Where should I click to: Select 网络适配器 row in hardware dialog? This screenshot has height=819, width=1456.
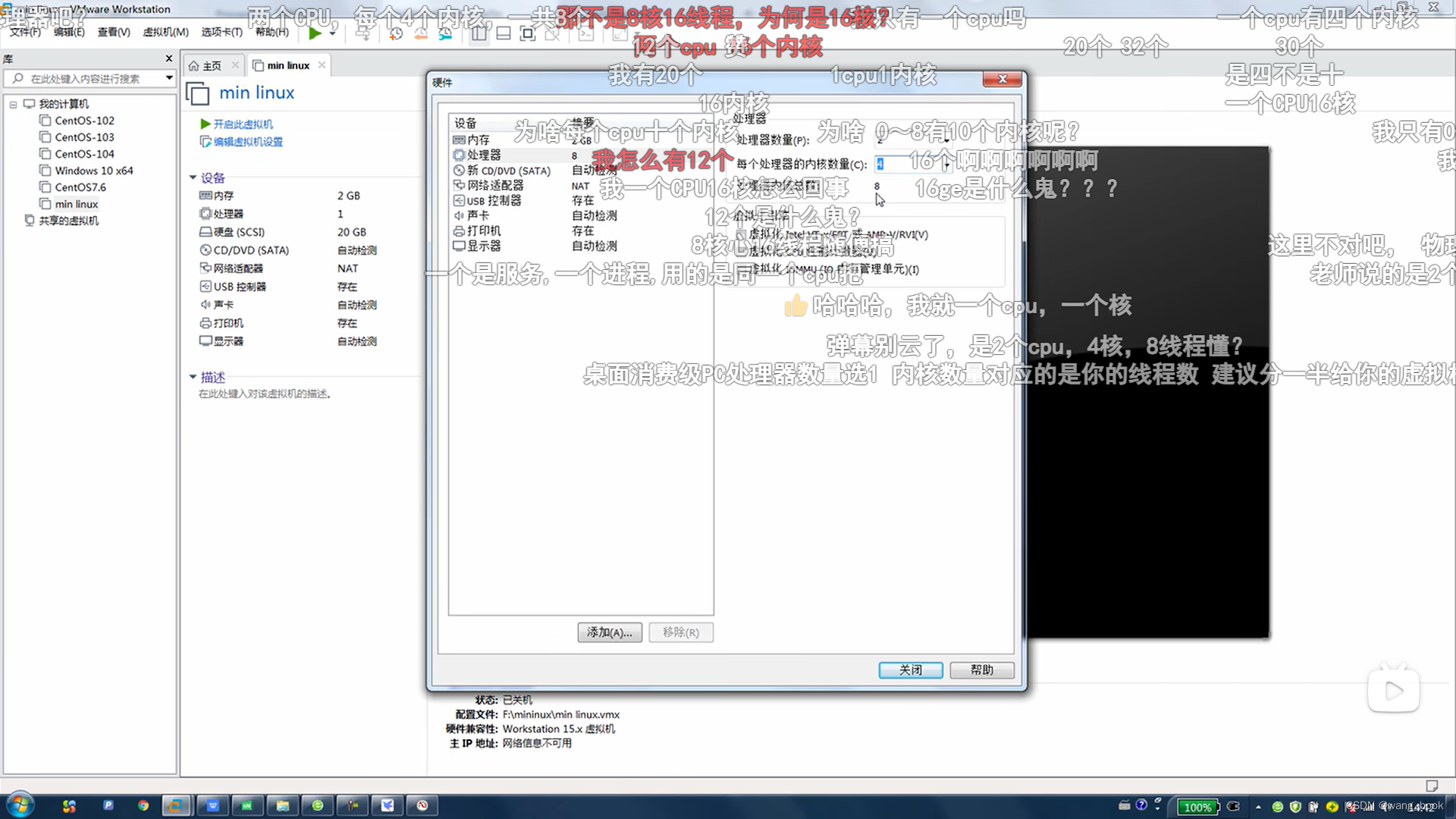581,185
